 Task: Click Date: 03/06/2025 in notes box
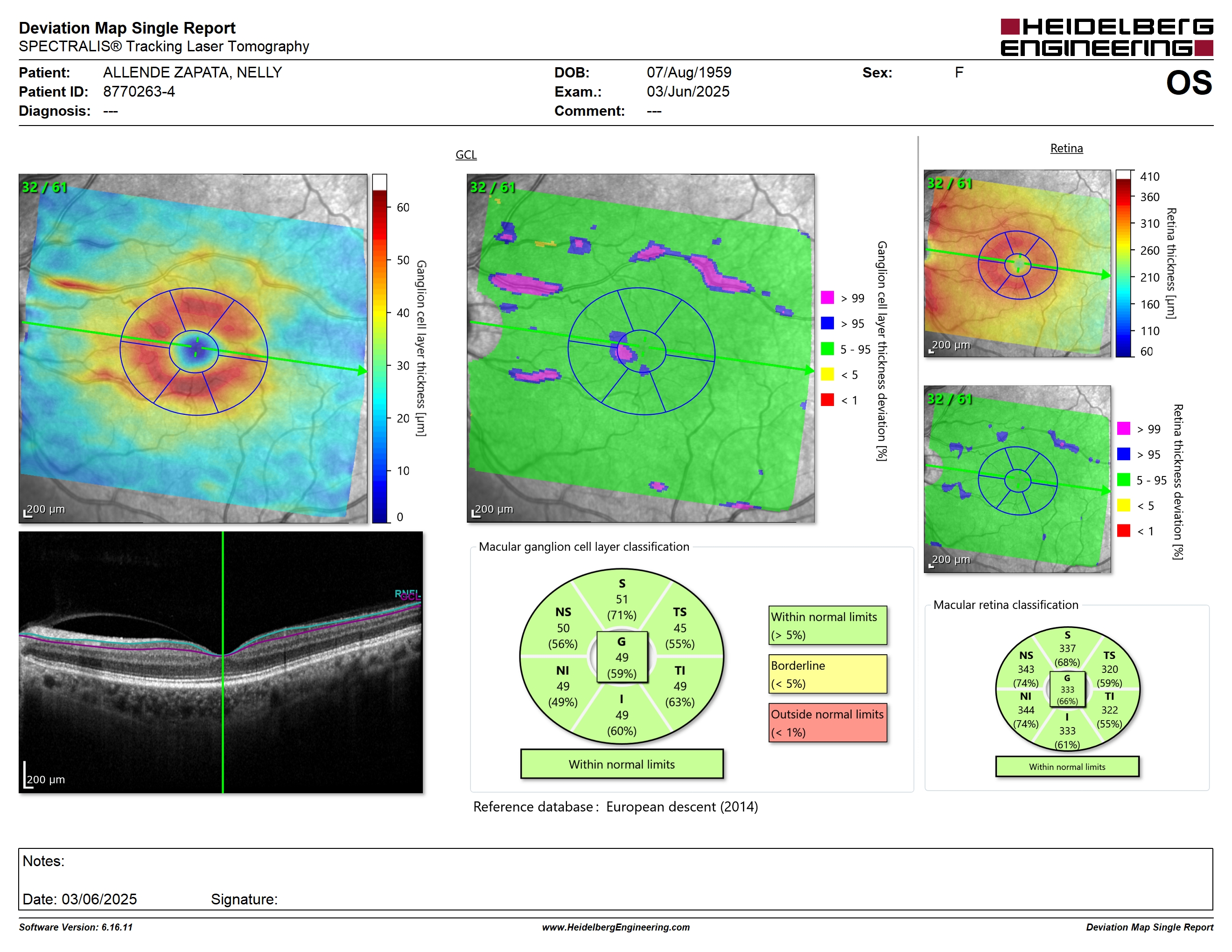click(x=79, y=899)
